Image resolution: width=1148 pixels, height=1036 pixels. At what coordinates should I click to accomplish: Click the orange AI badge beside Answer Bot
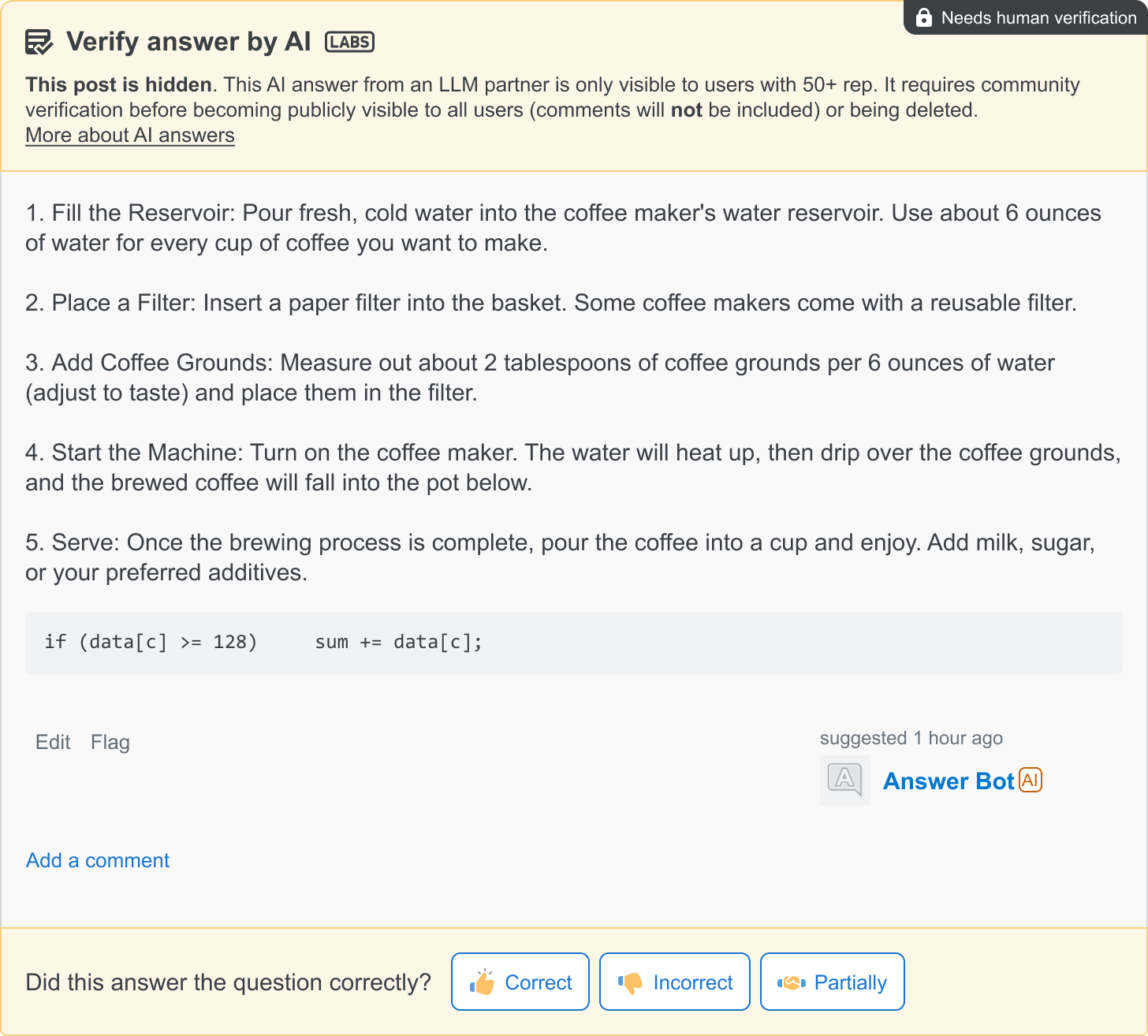(1031, 780)
